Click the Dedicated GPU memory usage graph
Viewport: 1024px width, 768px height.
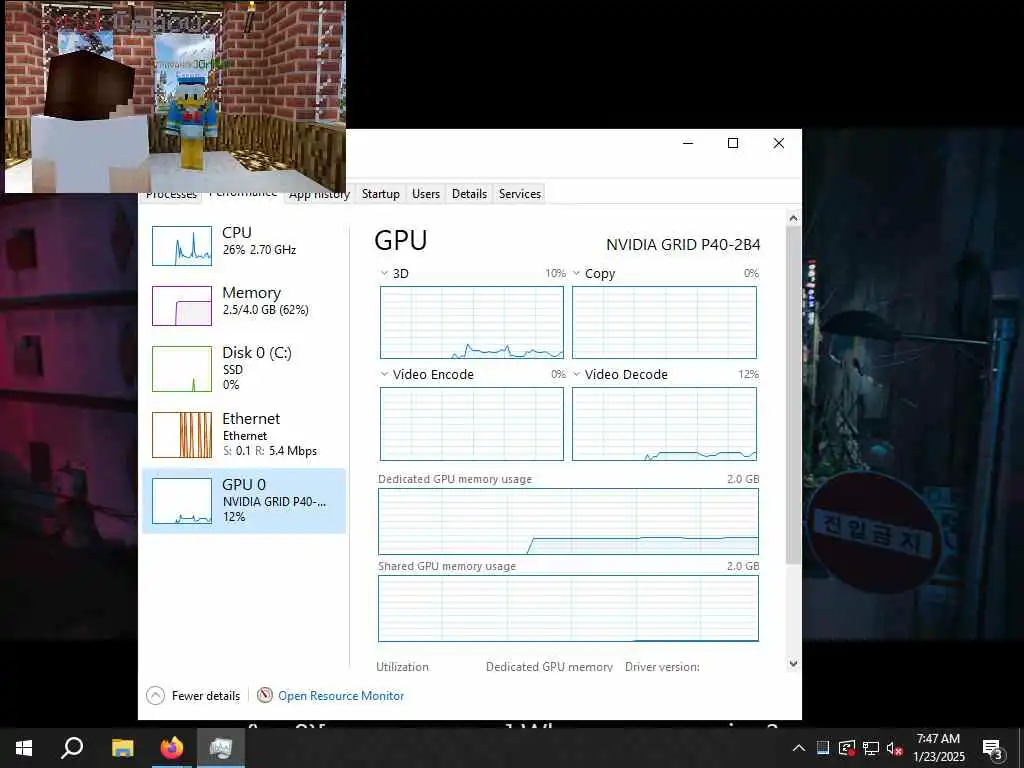568,522
